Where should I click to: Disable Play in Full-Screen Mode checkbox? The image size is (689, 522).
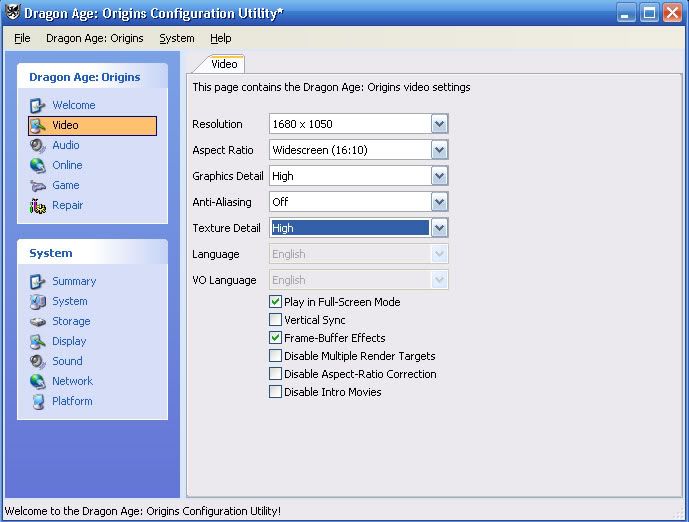pos(276,302)
